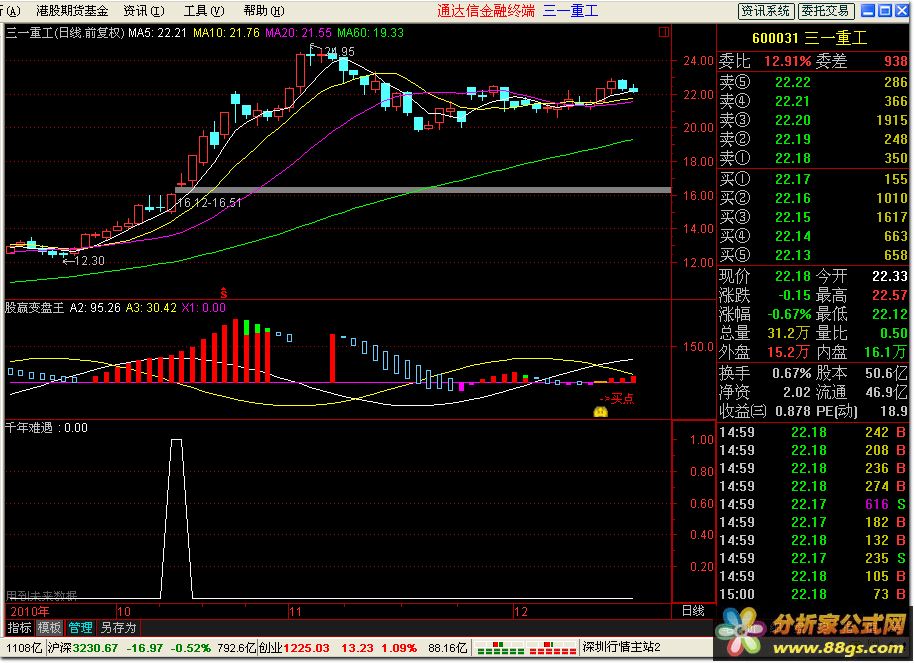Click the month 12 timeline marker
The image size is (915, 663).
(521, 612)
